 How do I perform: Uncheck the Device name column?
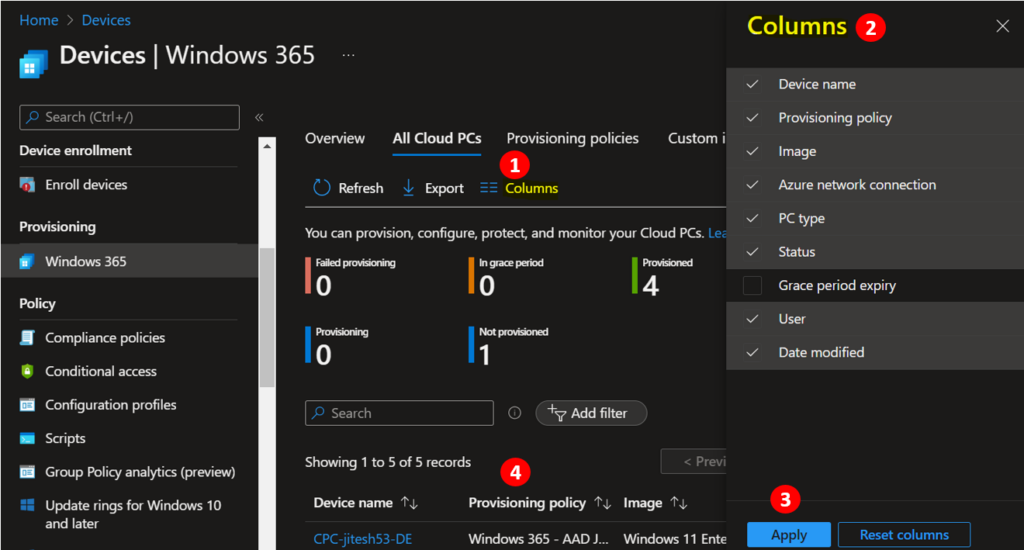[x=752, y=84]
